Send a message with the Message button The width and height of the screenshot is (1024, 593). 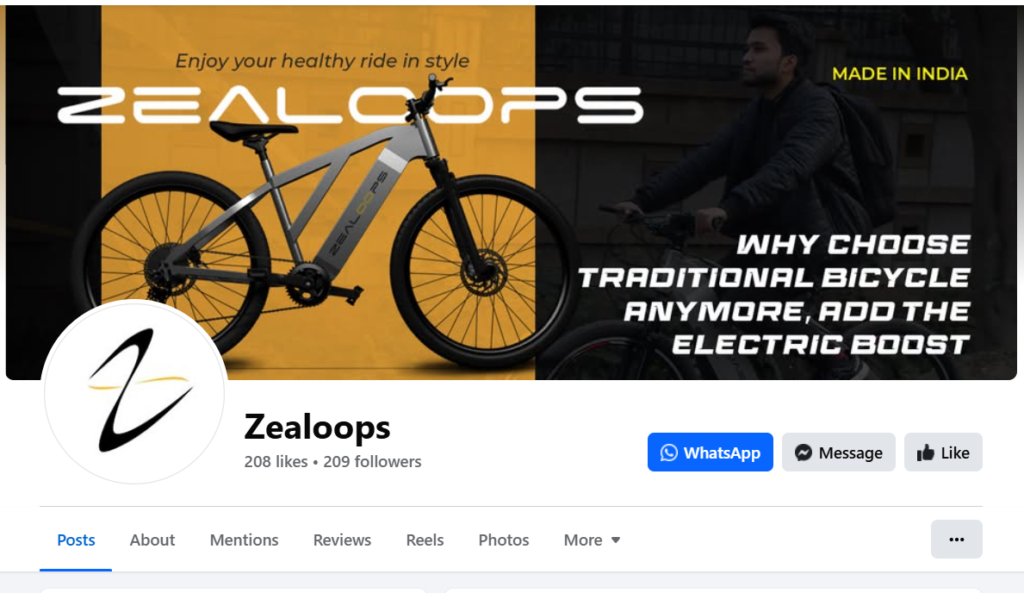click(x=839, y=452)
